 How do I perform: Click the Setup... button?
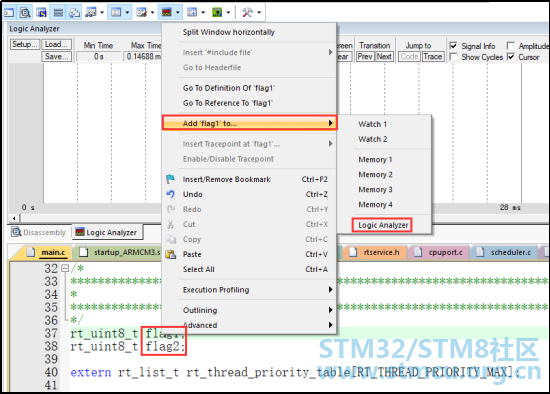click(x=25, y=44)
